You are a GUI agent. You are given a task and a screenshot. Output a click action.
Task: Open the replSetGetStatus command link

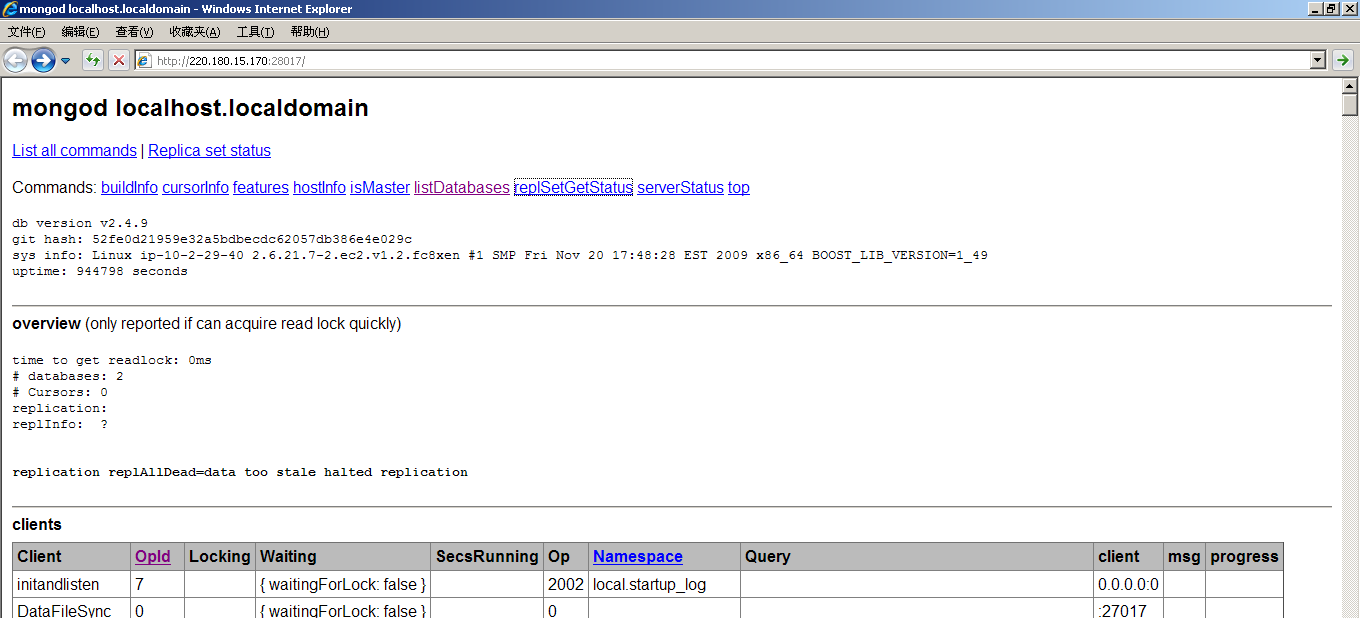click(573, 188)
